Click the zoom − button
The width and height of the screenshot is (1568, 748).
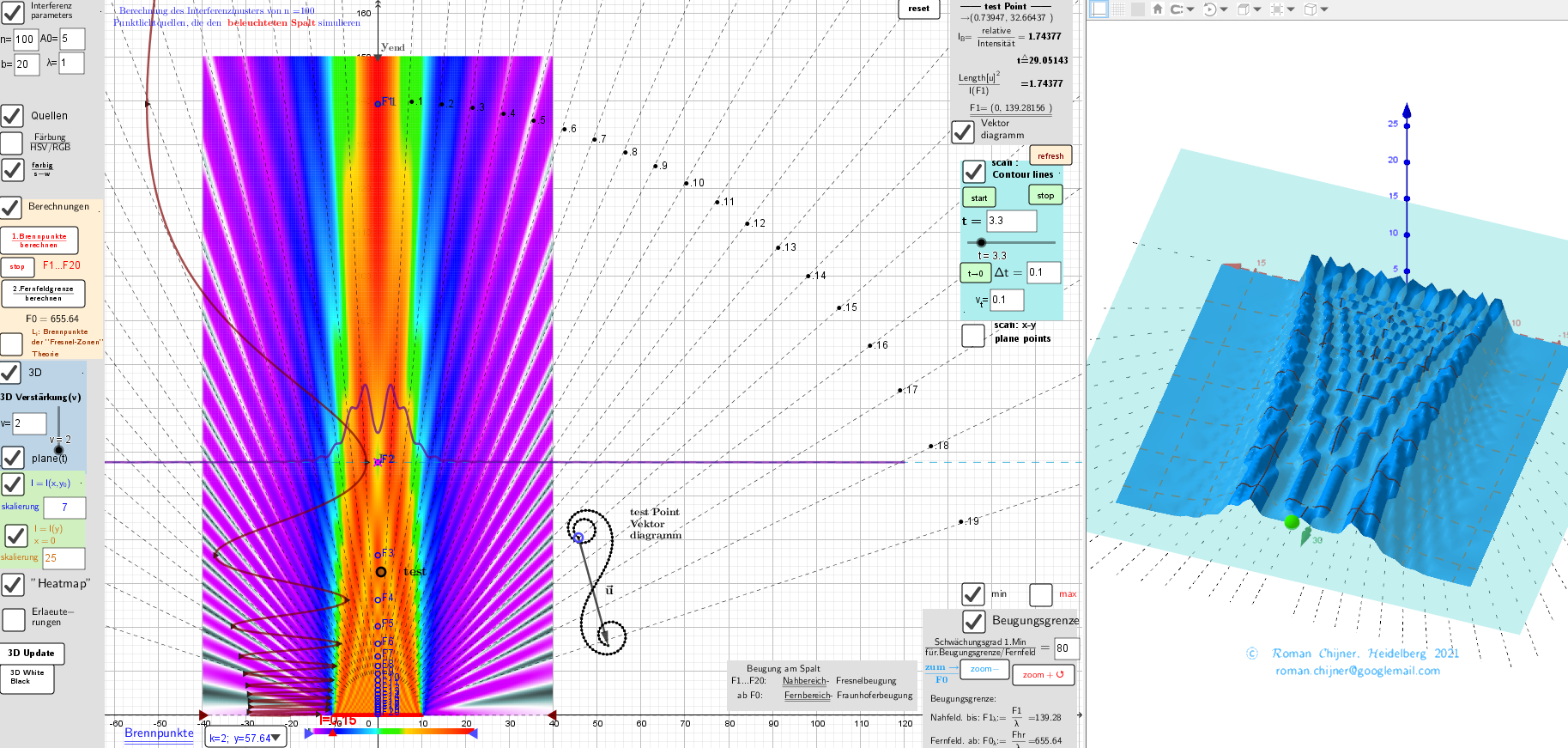point(984,669)
